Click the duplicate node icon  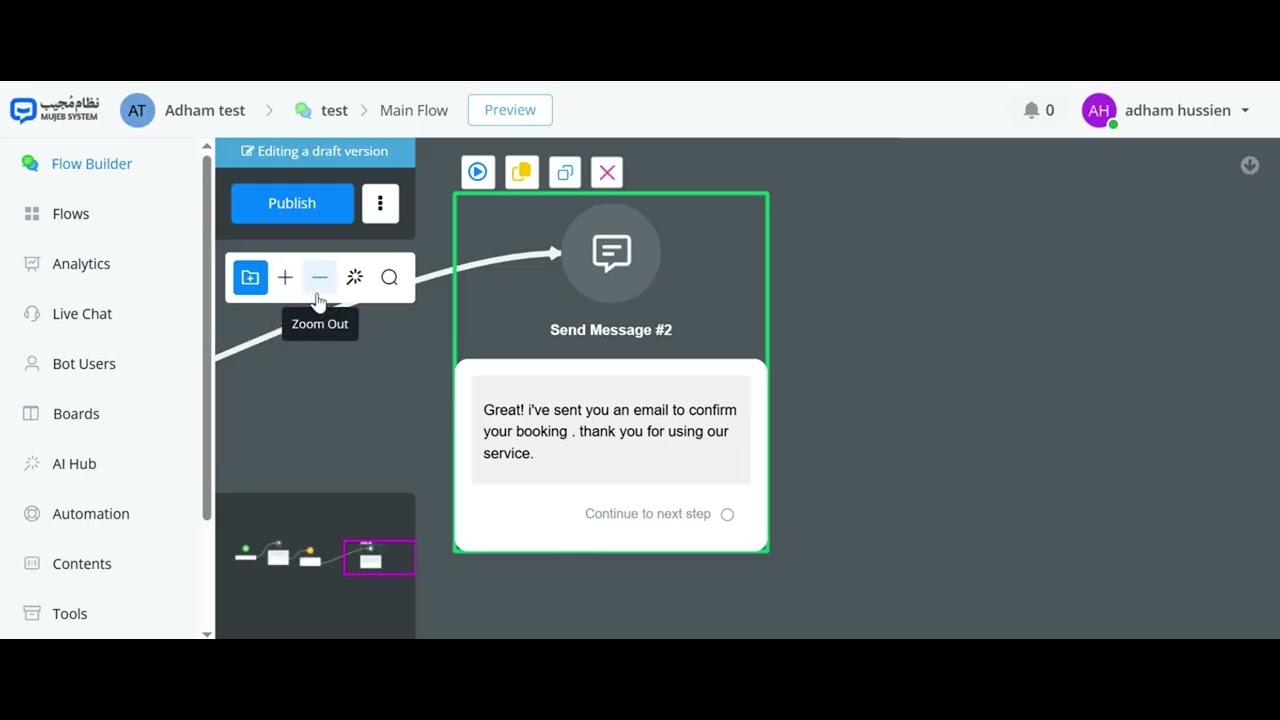565,172
